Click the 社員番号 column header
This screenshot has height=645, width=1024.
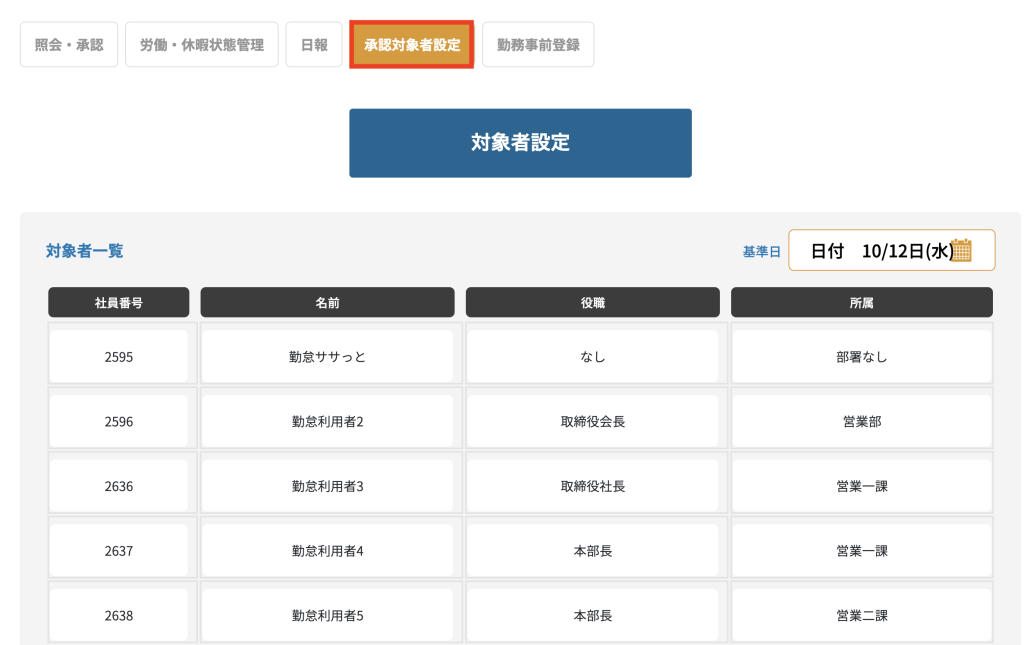[119, 302]
